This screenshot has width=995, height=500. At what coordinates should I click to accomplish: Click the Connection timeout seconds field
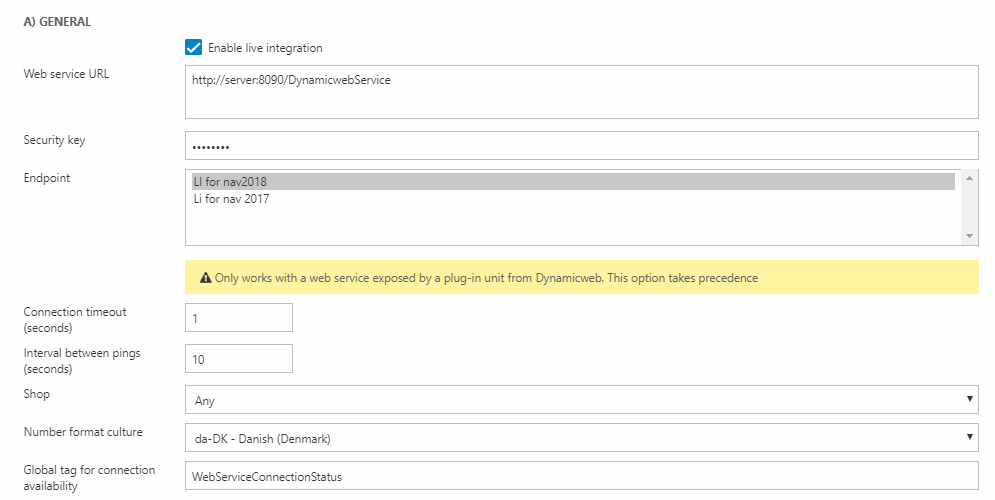pos(239,318)
